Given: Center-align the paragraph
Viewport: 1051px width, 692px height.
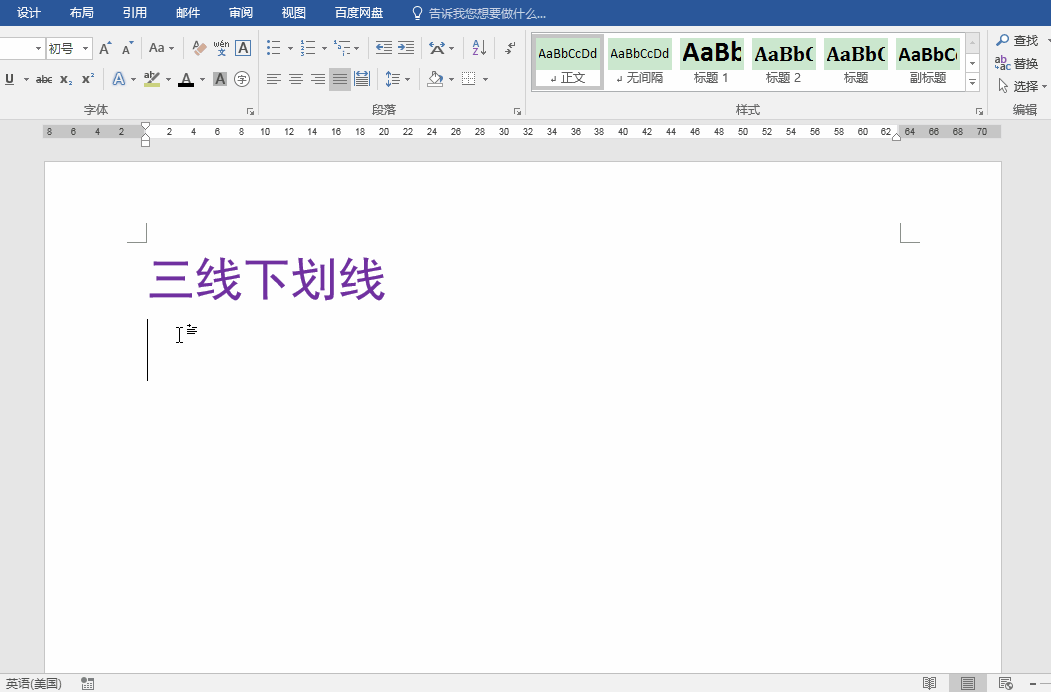Looking at the screenshot, I should 296,79.
